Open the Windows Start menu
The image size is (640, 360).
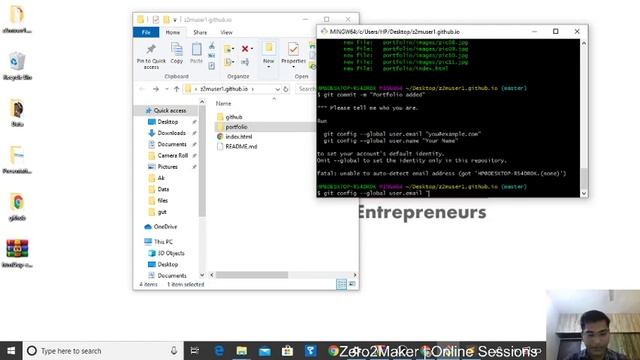11,351
